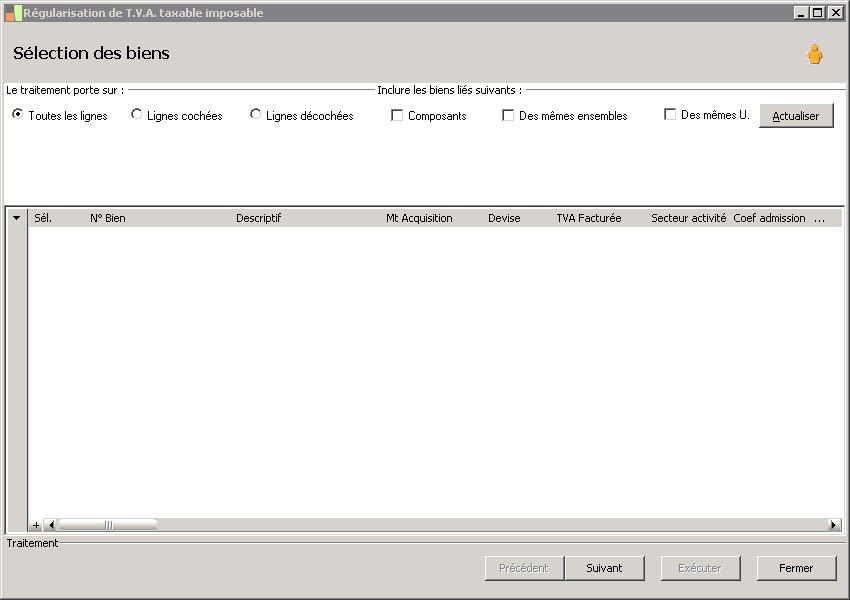Click the Précédent button
Image resolution: width=850 pixels, height=600 pixels.
pyautogui.click(x=524, y=568)
